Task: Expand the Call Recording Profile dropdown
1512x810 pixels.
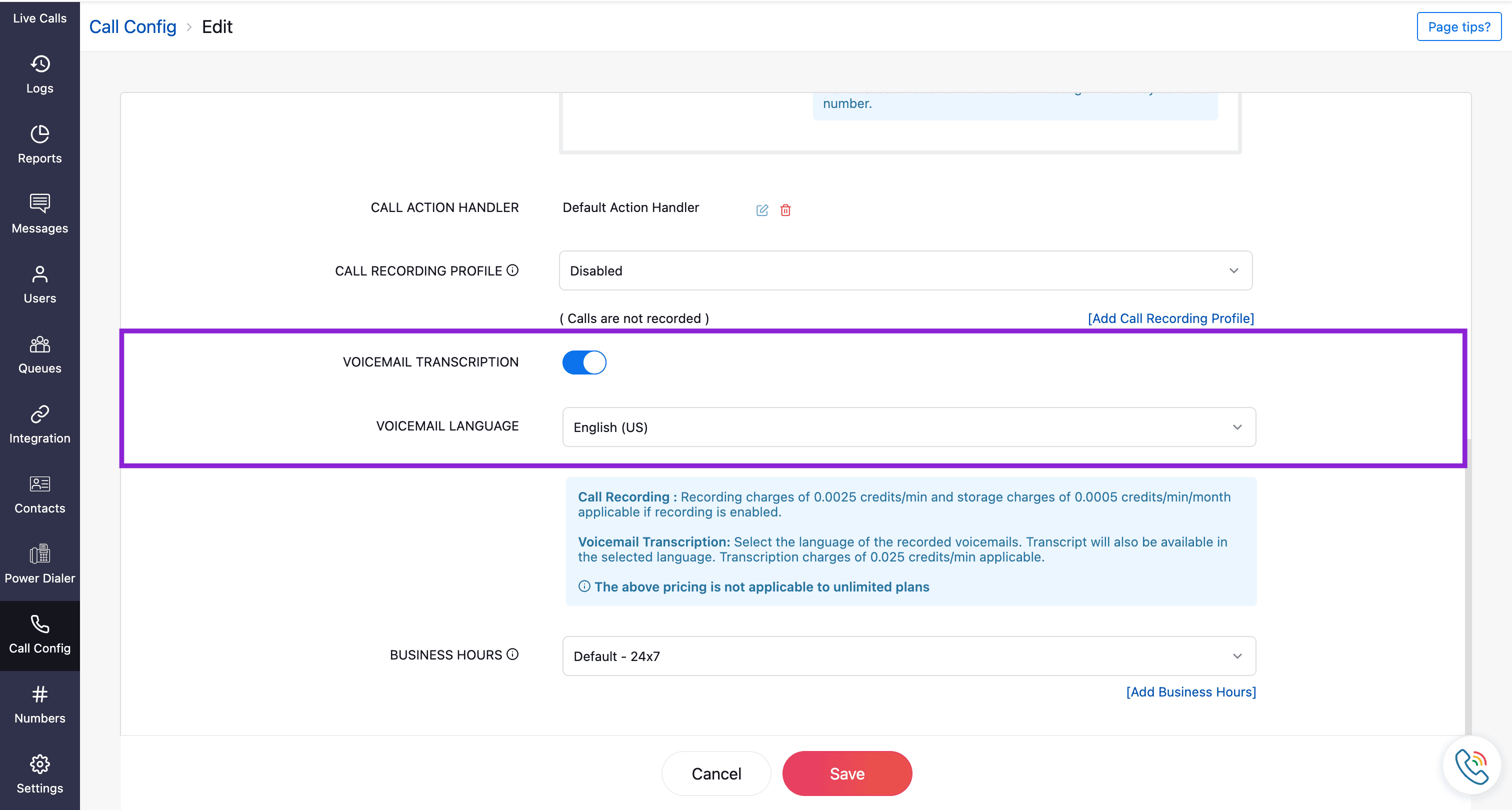Action: click(905, 270)
